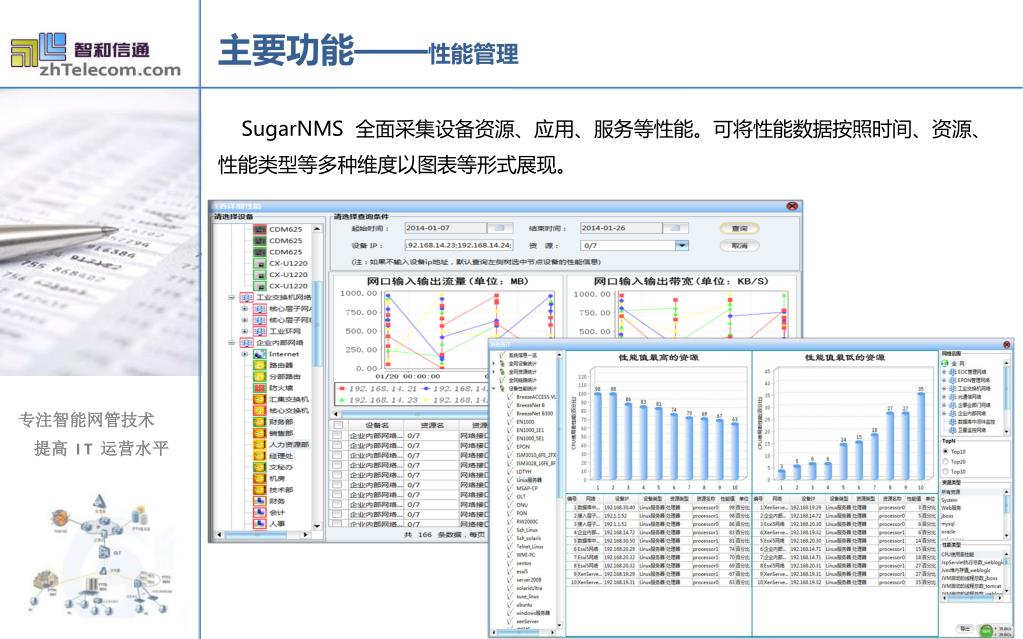This screenshot has height=639, width=1023.
Task: Expand the Internet tree node
Action: [245, 354]
